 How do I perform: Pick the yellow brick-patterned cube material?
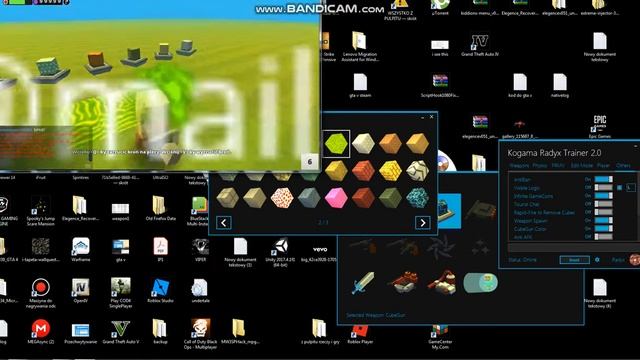point(390,171)
